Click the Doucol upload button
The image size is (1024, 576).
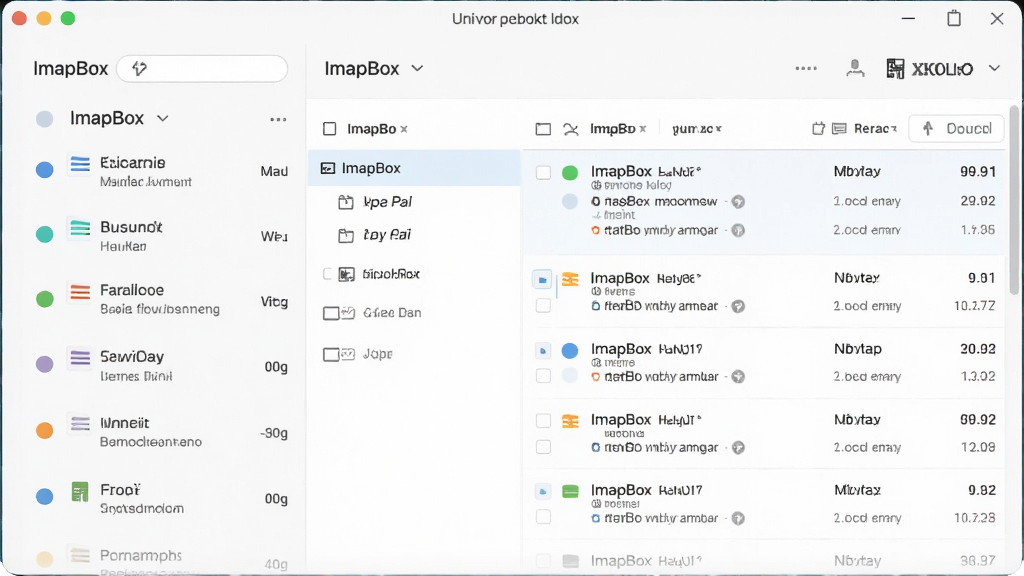[956, 129]
